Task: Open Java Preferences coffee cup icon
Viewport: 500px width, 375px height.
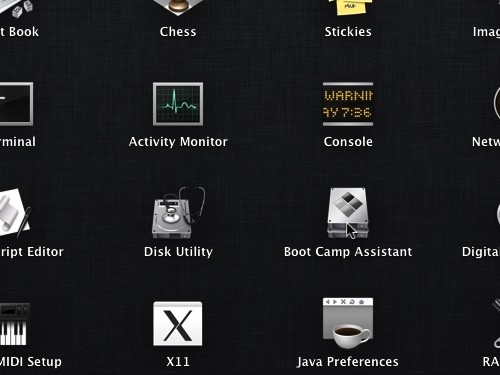Action: pyautogui.click(x=348, y=323)
